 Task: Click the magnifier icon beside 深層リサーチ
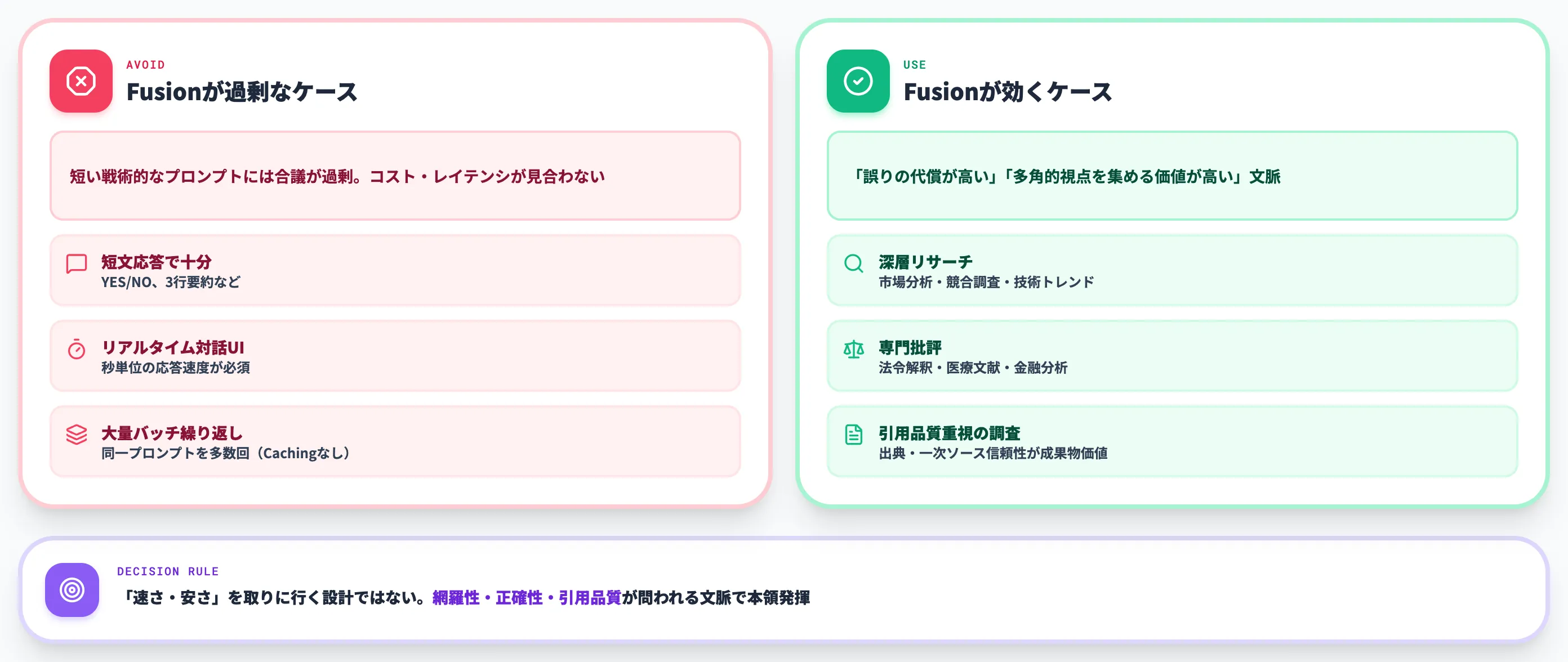coord(853,263)
